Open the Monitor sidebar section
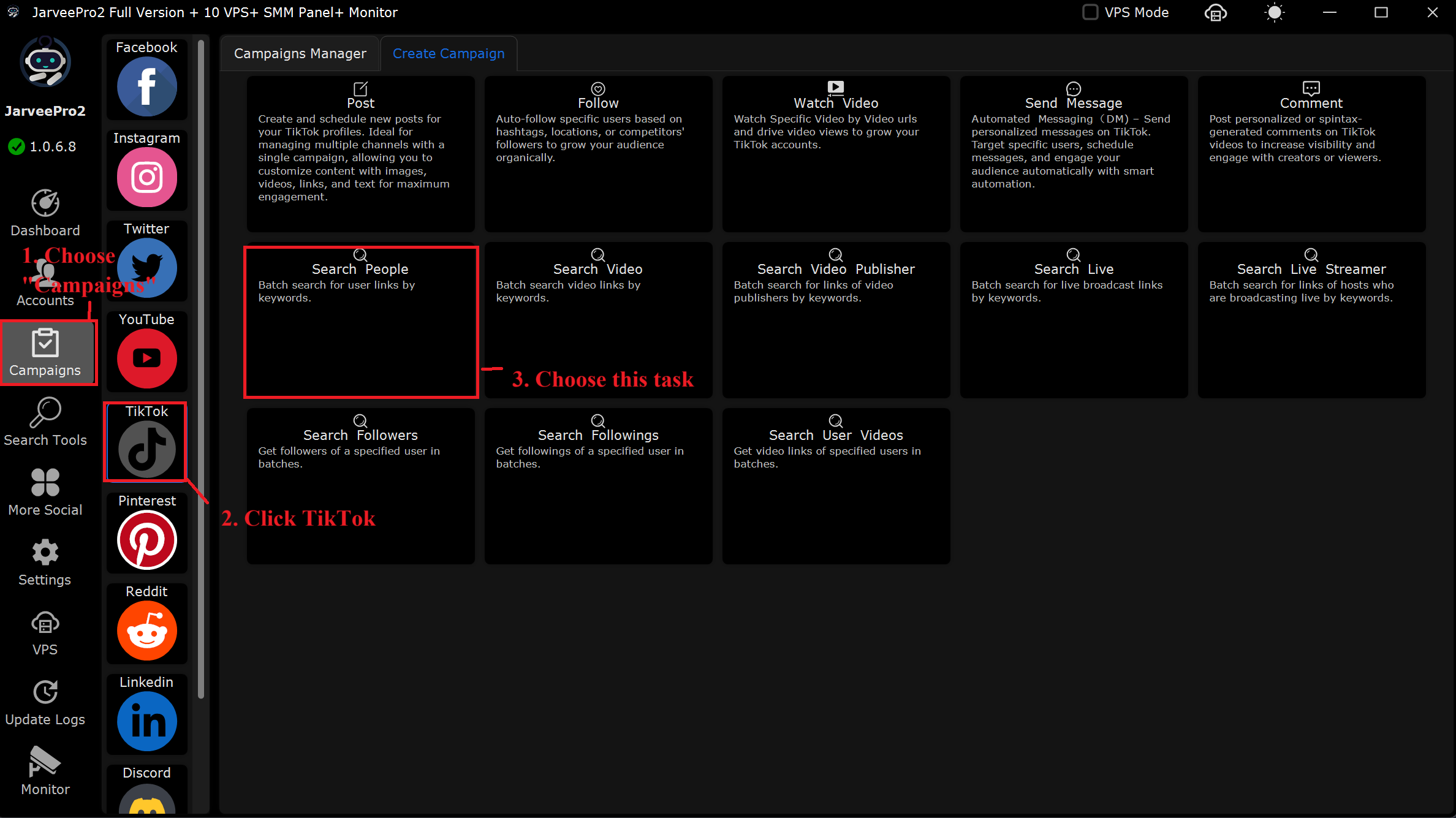 (45, 772)
